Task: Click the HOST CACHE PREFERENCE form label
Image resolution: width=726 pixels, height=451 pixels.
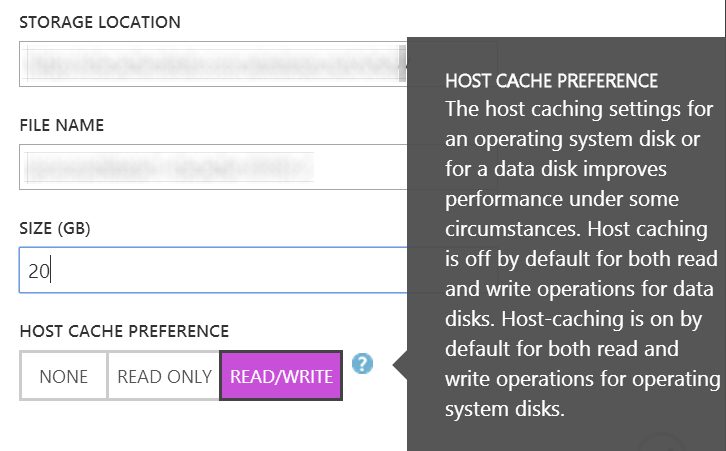Action: point(124,331)
